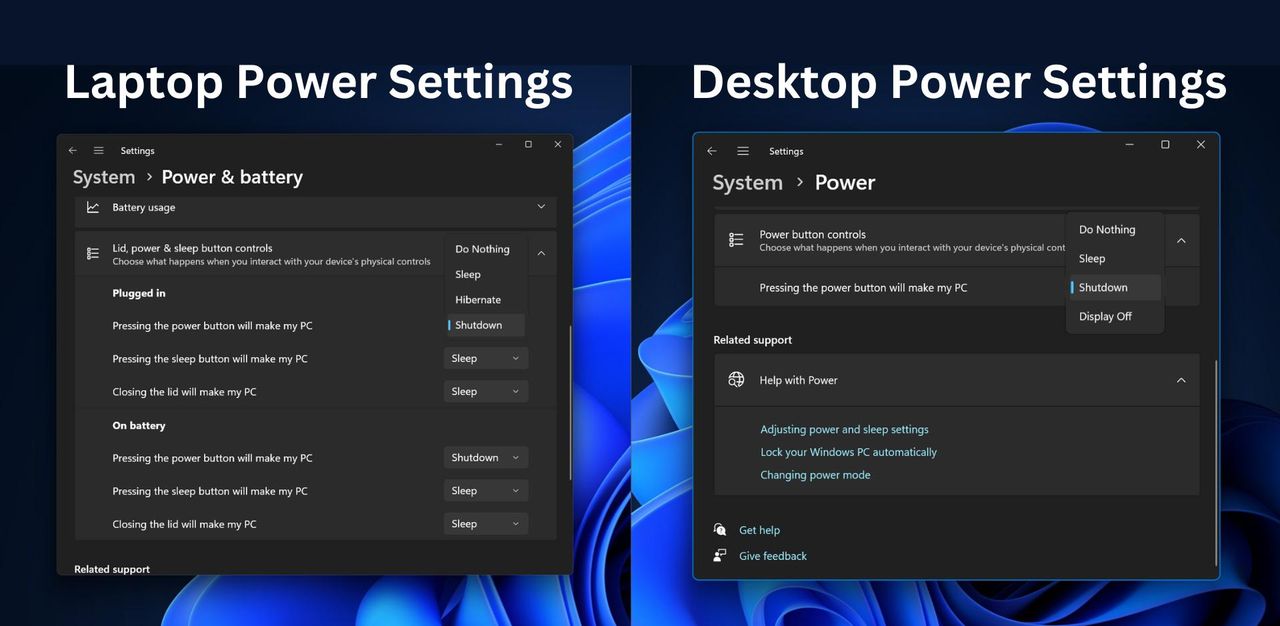The height and width of the screenshot is (626, 1280).
Task: Open on-battery closing lid action dropdown
Action: point(486,524)
